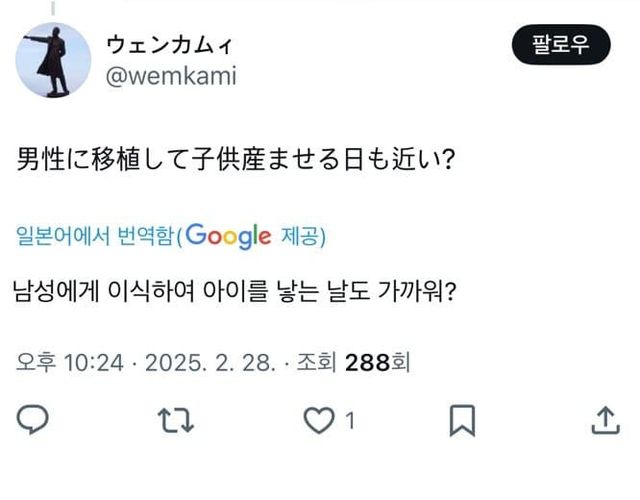Open the ウェンカムィ display name profile
Screen dimensions: 640x500
[x=171, y=45]
